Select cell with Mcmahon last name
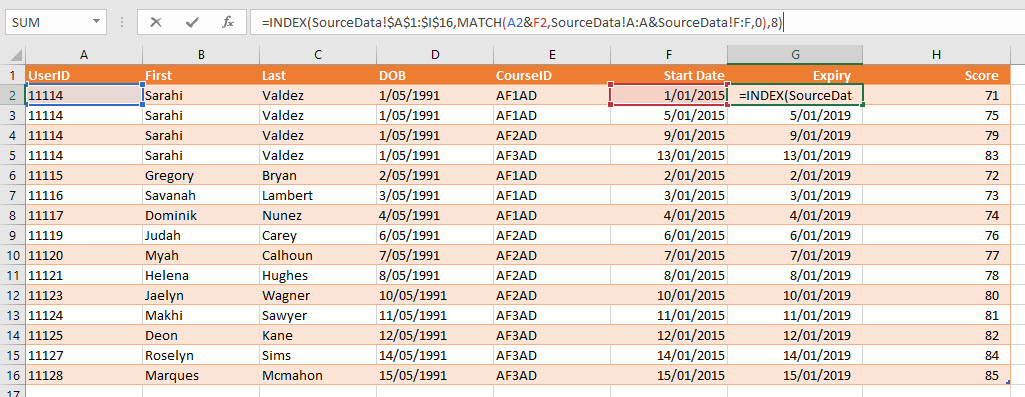1025x397 pixels. pyautogui.click(x=318, y=375)
